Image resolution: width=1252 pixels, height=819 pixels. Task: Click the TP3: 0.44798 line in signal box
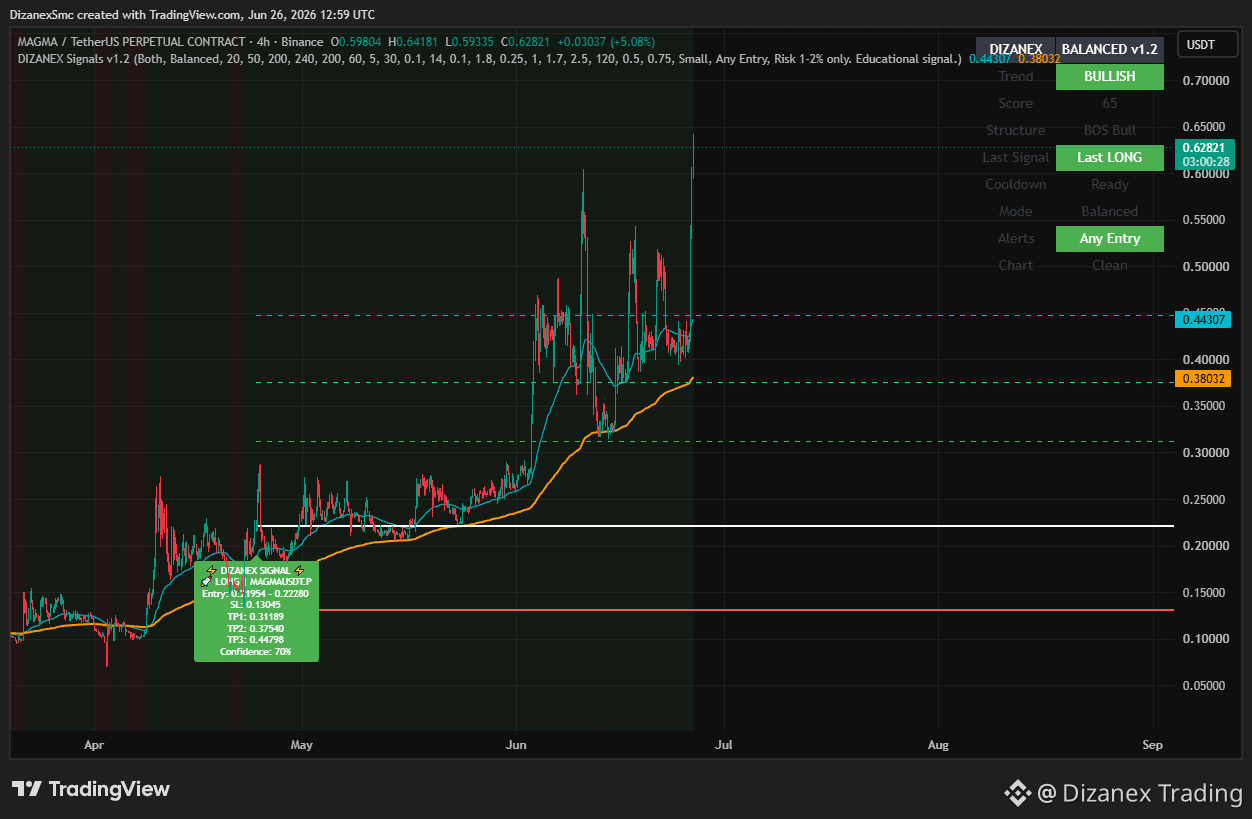pos(256,640)
